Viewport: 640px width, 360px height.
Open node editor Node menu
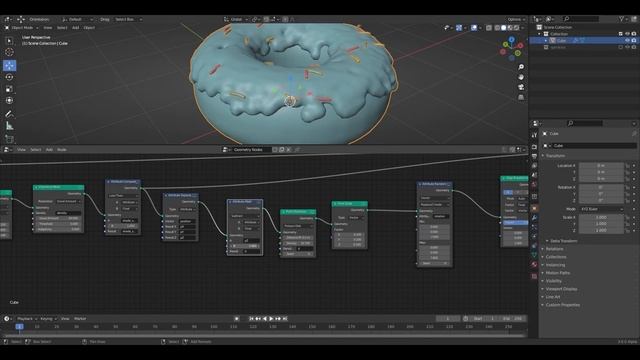click(62, 150)
